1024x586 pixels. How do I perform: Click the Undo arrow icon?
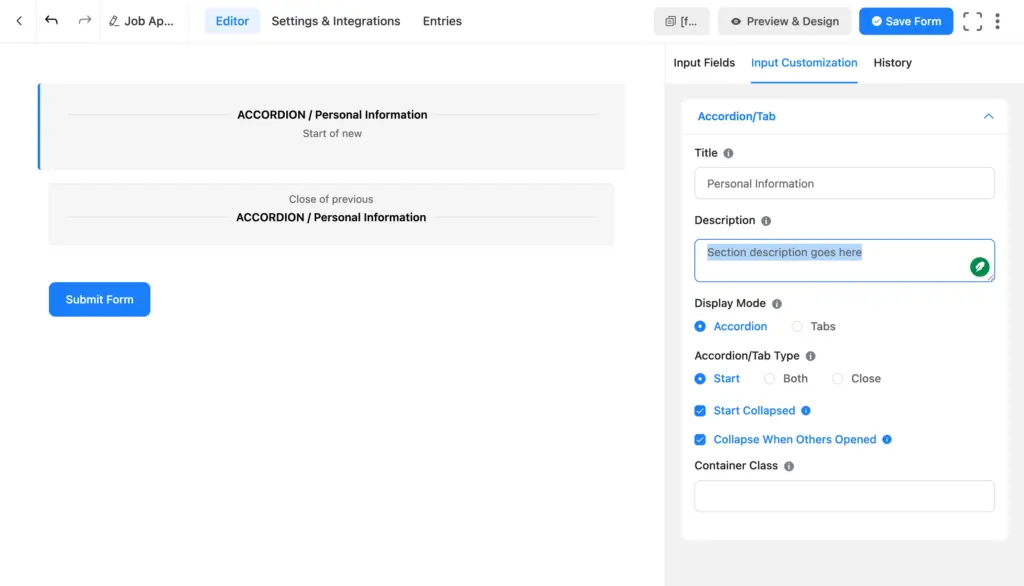pyautogui.click(x=51, y=20)
